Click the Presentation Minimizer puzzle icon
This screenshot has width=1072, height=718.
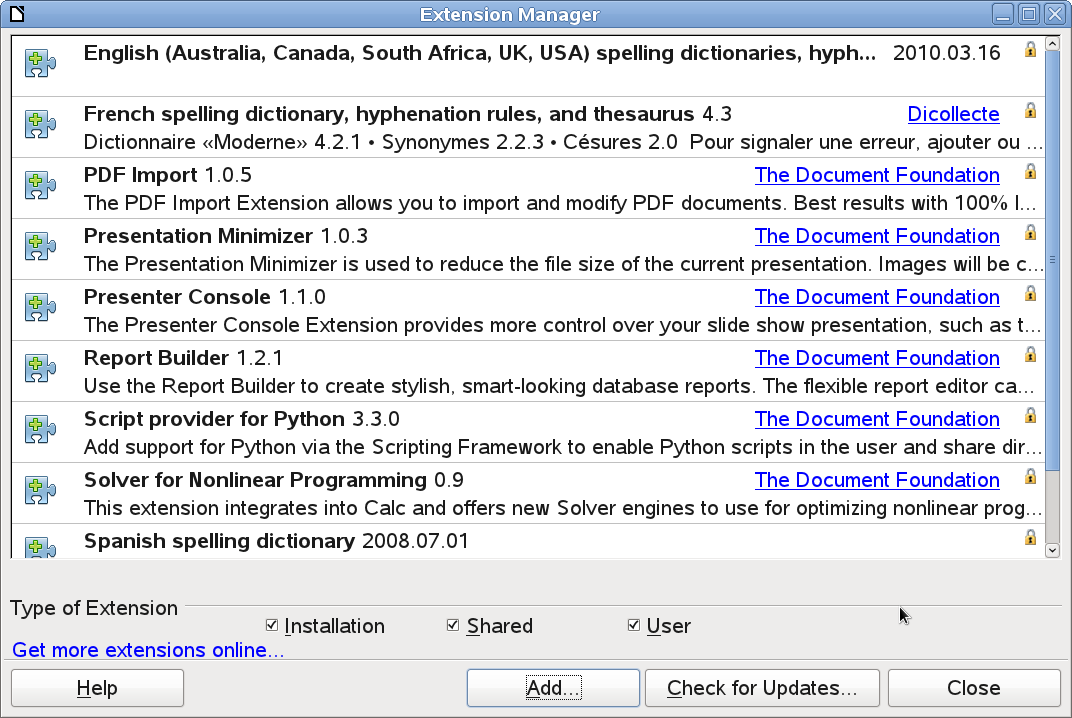(x=40, y=246)
